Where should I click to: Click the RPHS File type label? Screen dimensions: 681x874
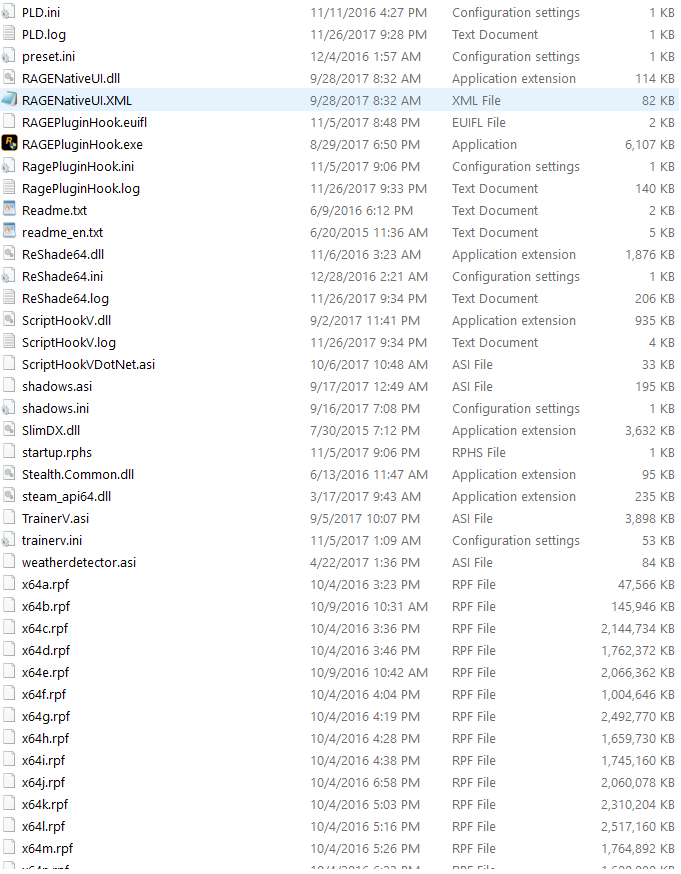[479, 453]
